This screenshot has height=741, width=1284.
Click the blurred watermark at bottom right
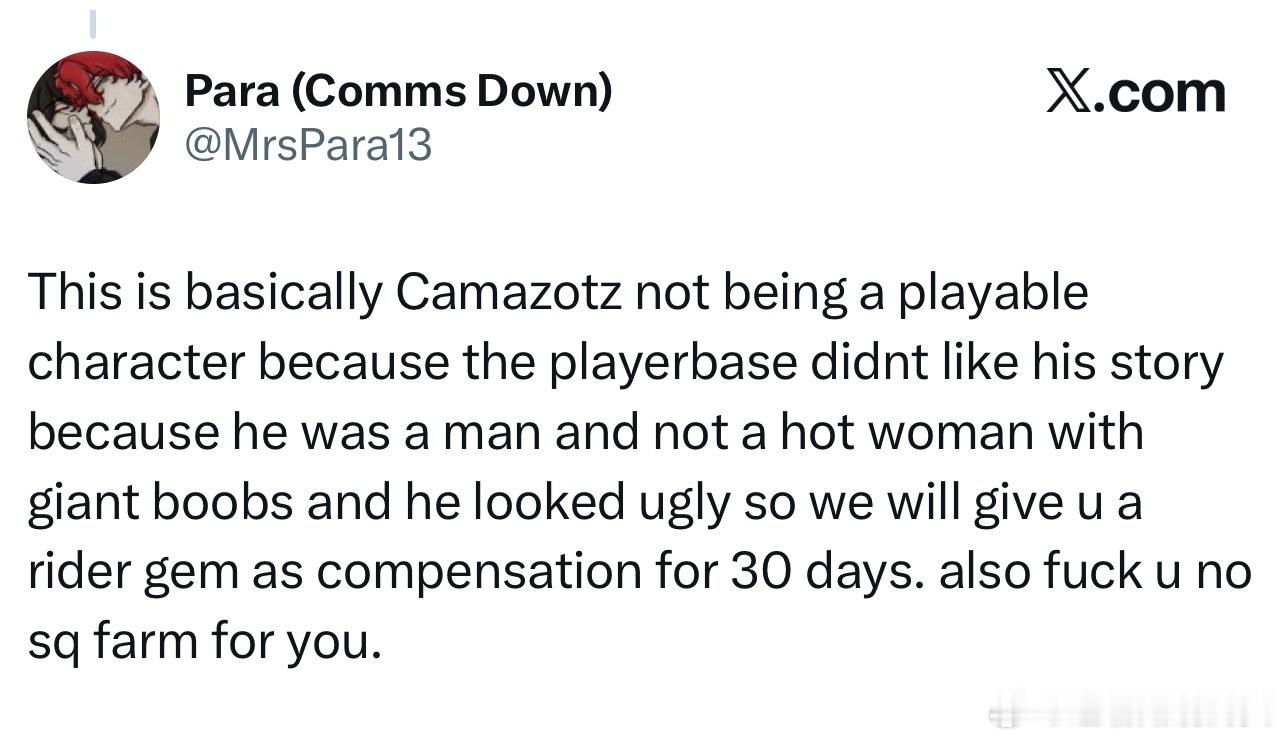click(x=1120, y=715)
